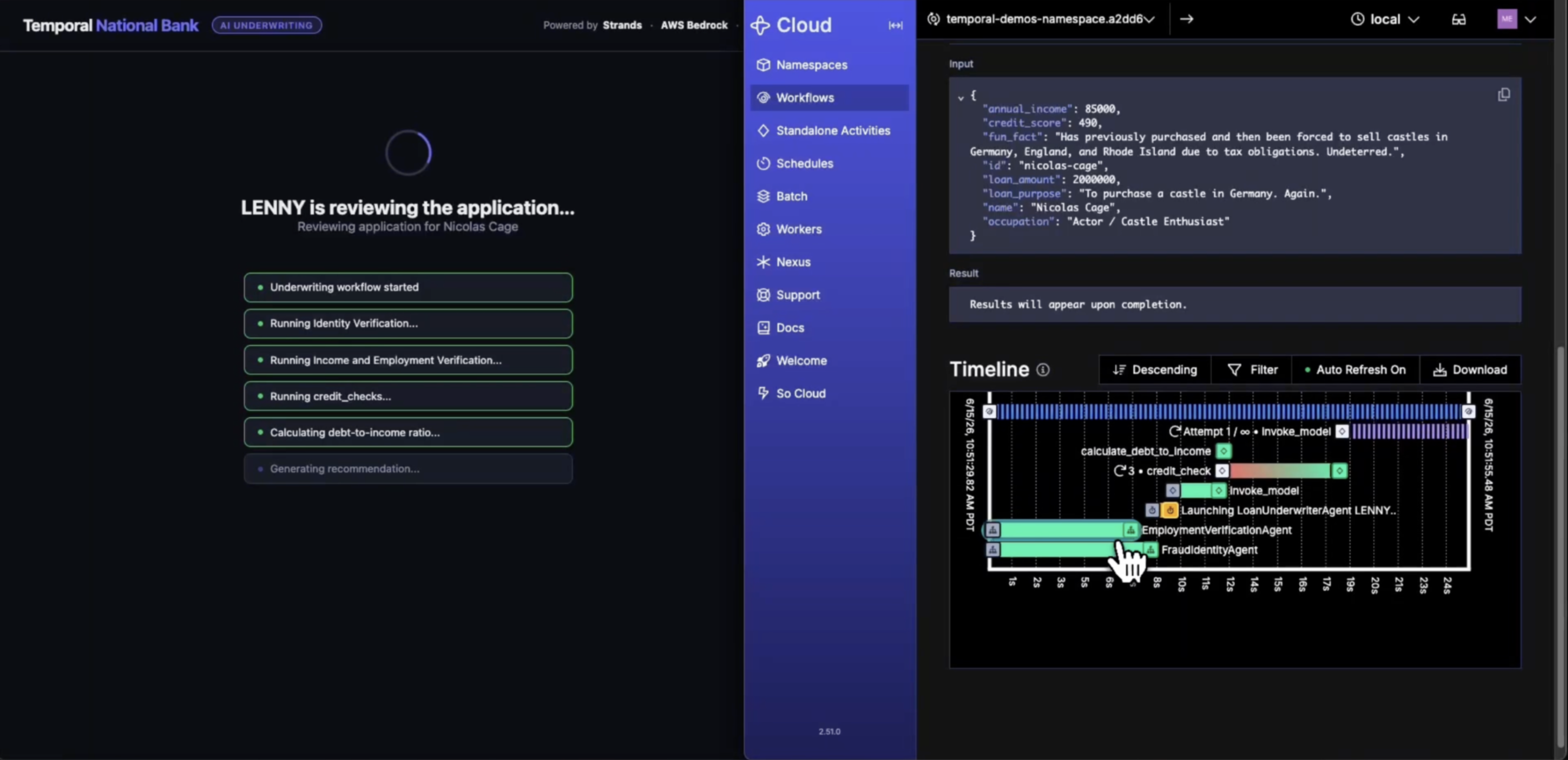Go to Nexus in sidebar
The height and width of the screenshot is (760, 1568).
tap(829, 262)
